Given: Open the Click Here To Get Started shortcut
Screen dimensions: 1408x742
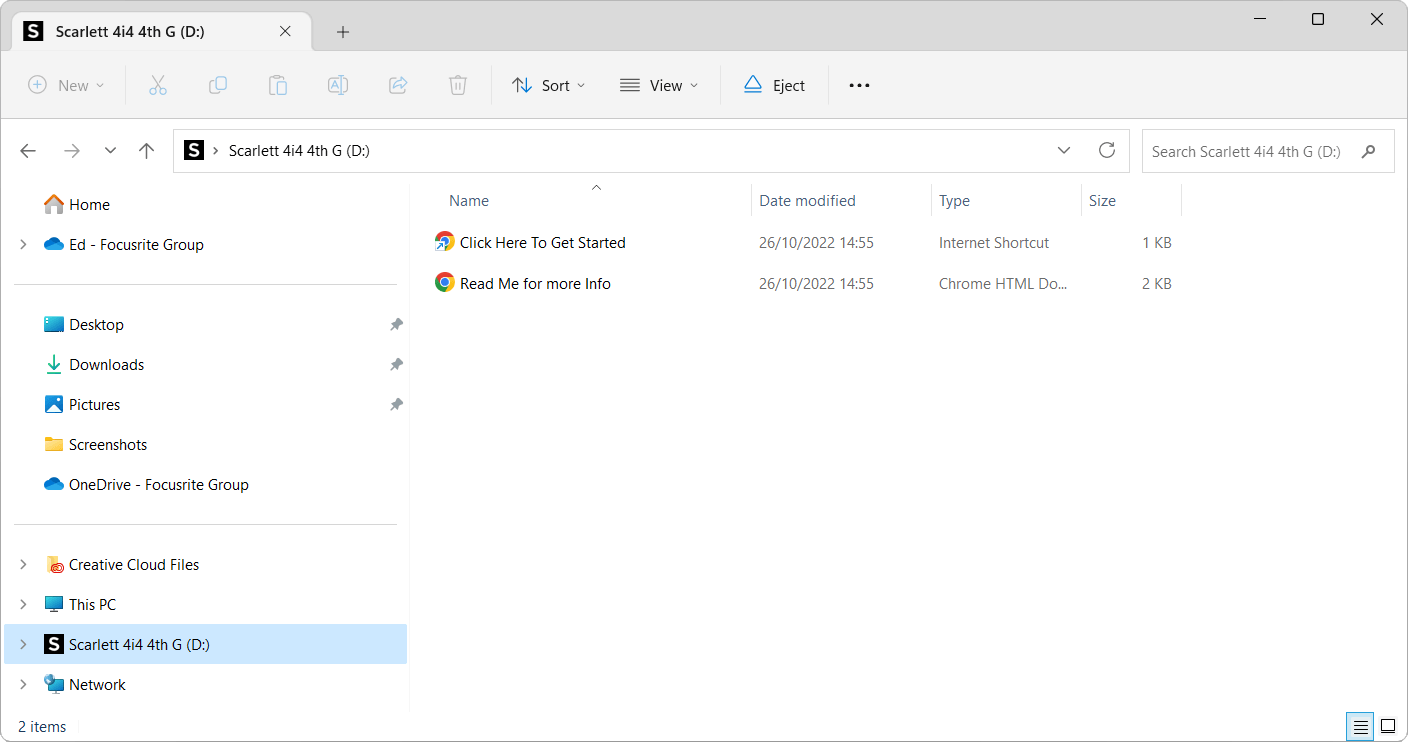Looking at the screenshot, I should coord(541,242).
